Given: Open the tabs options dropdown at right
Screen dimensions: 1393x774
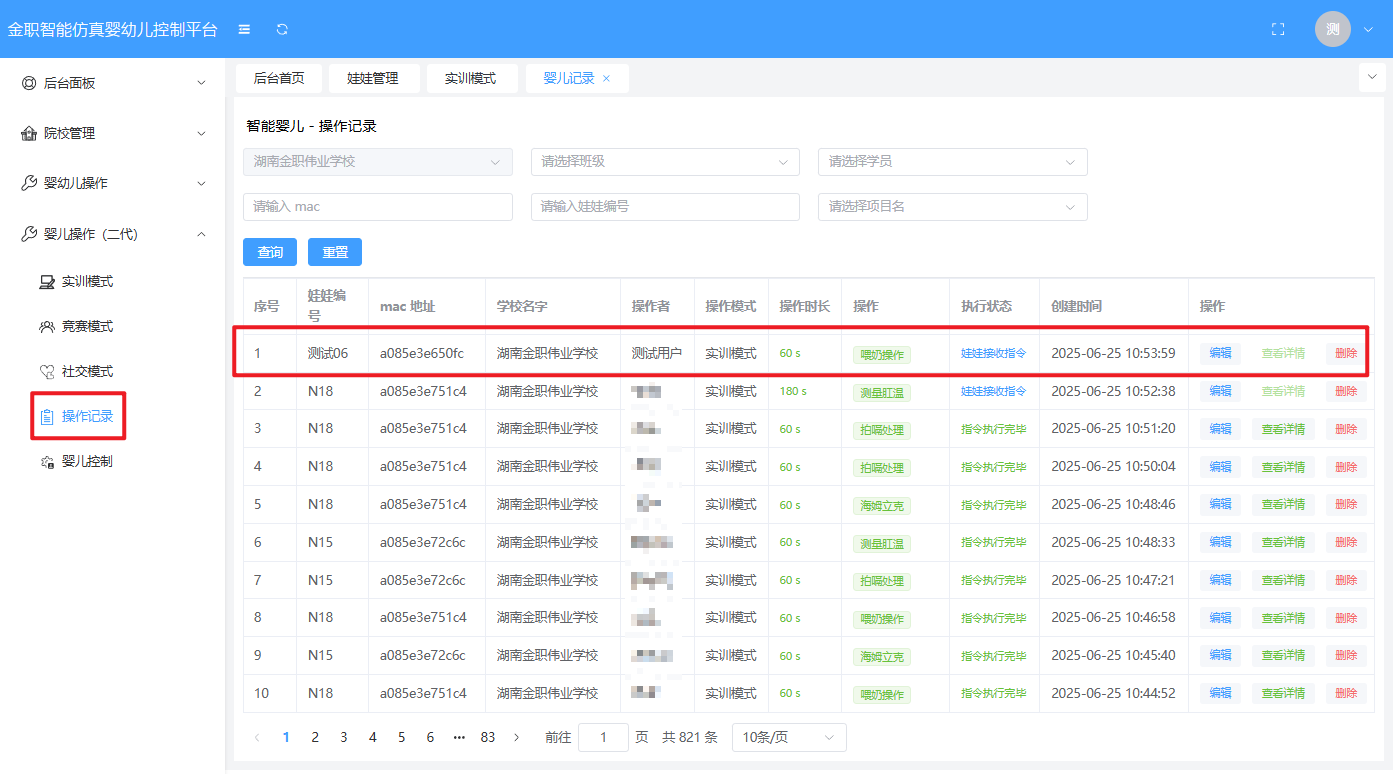Looking at the screenshot, I should 1371,77.
